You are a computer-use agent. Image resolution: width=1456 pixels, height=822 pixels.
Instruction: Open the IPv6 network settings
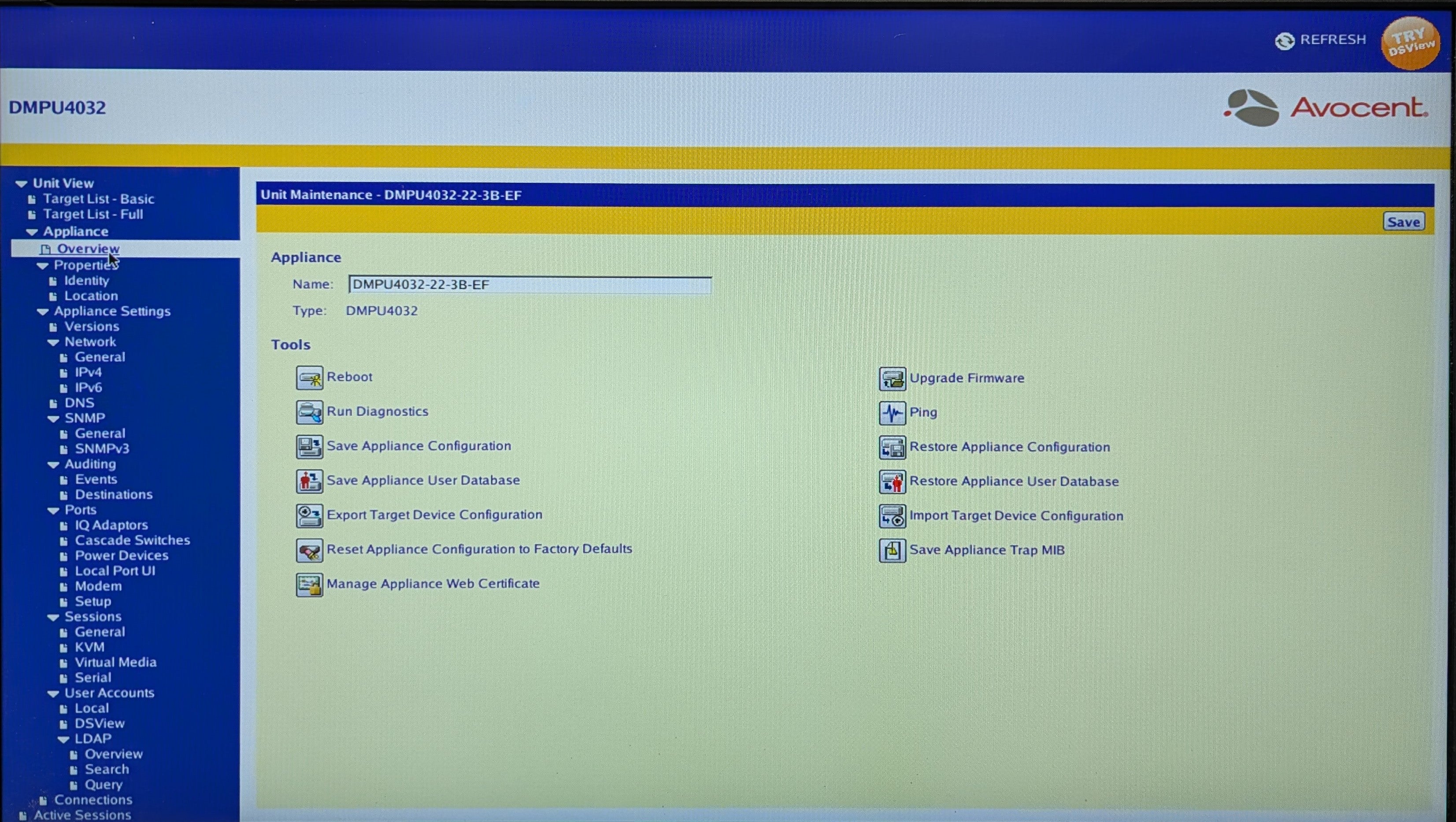(x=88, y=387)
